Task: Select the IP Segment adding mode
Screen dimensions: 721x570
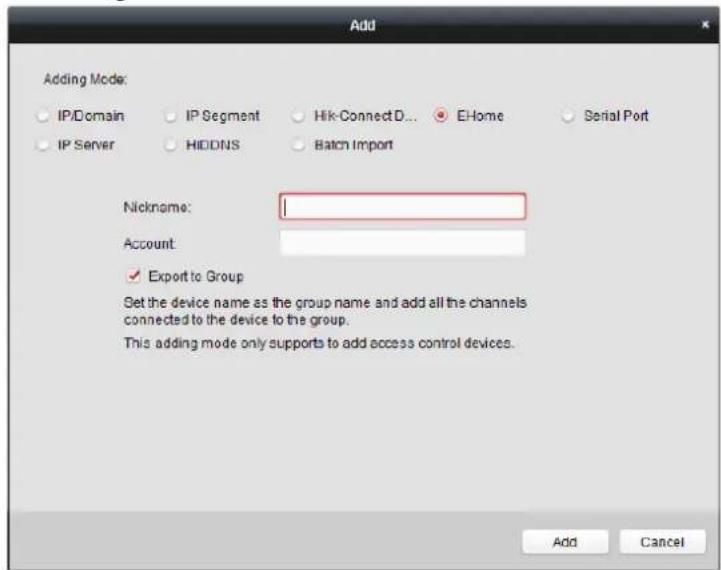Action: pyautogui.click(x=170, y=116)
